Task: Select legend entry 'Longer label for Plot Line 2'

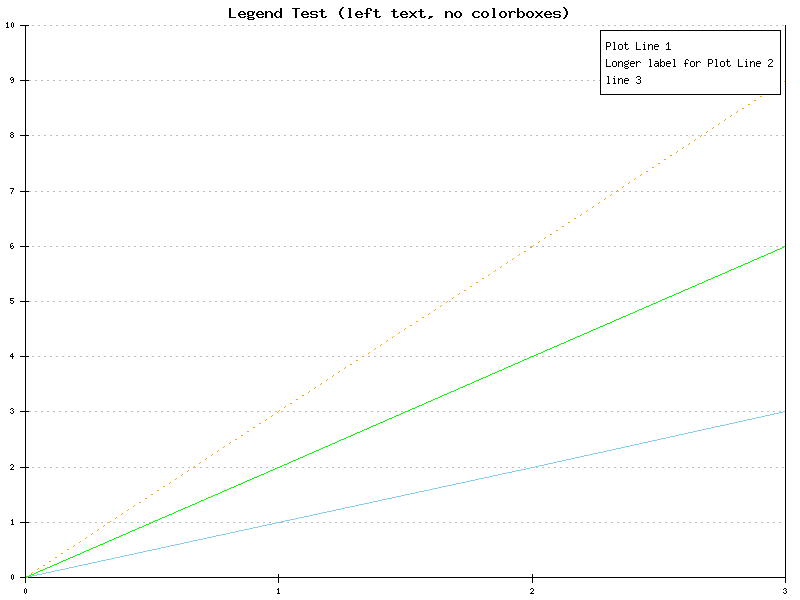Action: 689,63
